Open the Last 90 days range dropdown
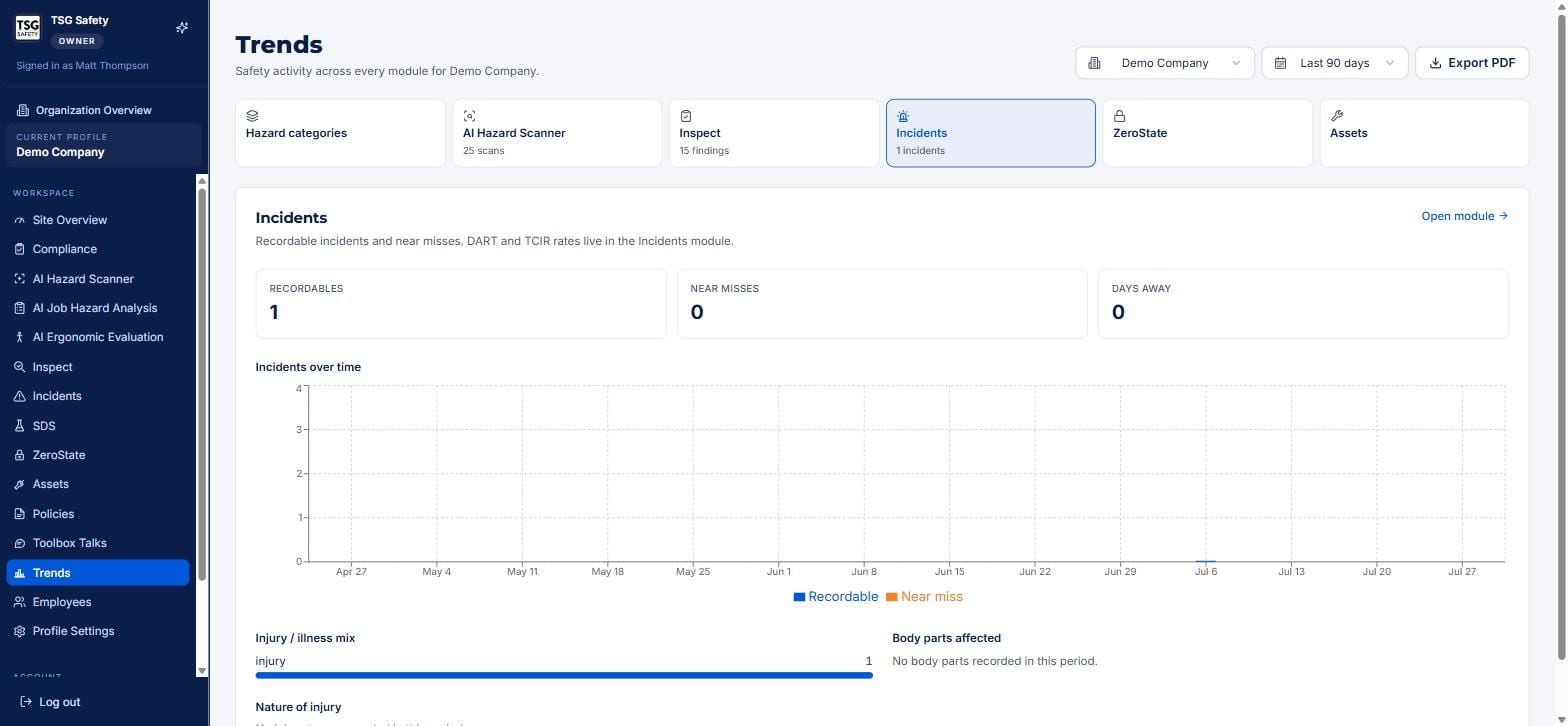Viewport: 1568px width, 726px height. [1334, 63]
